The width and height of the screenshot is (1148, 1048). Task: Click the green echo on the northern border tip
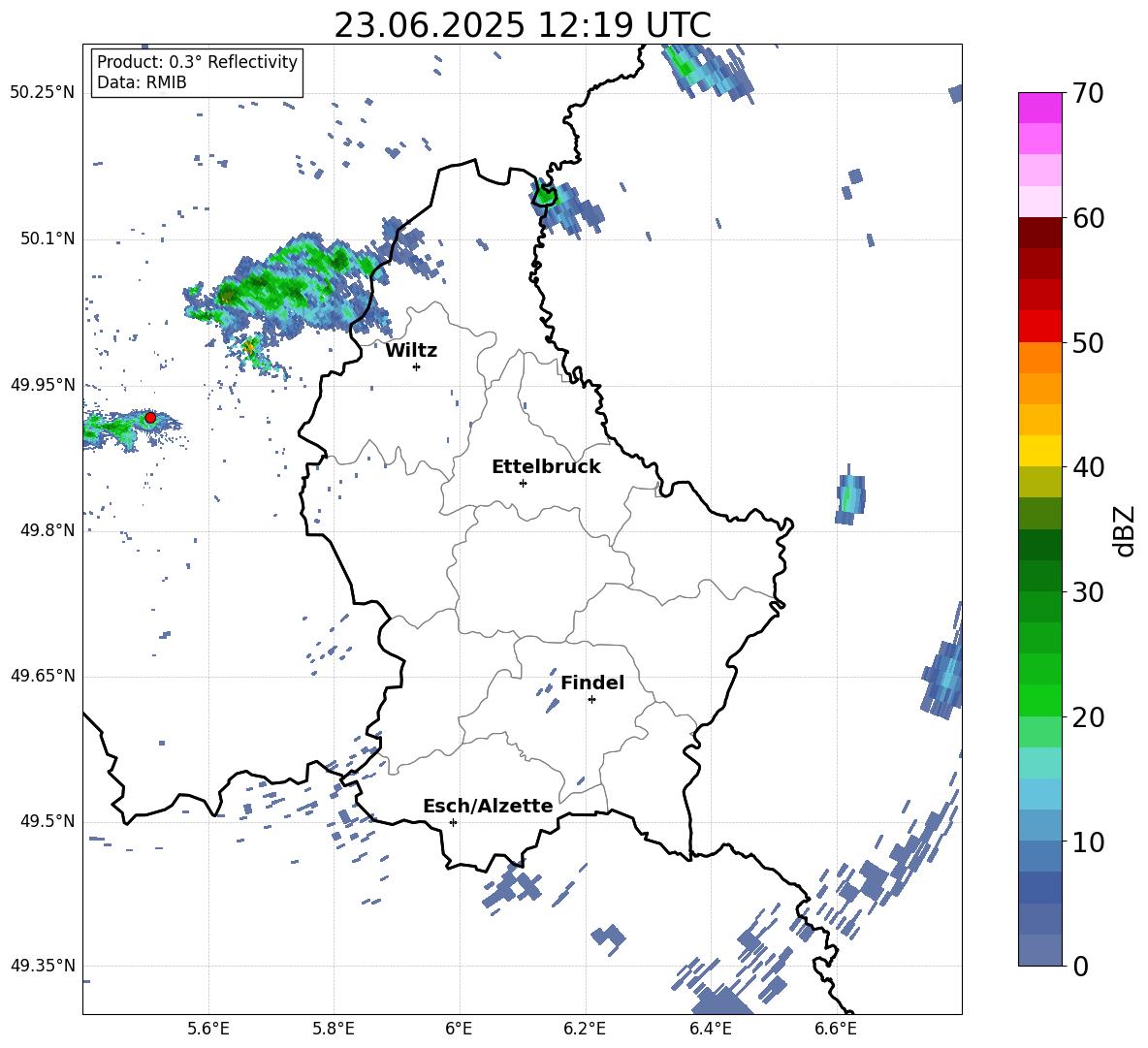tap(545, 196)
